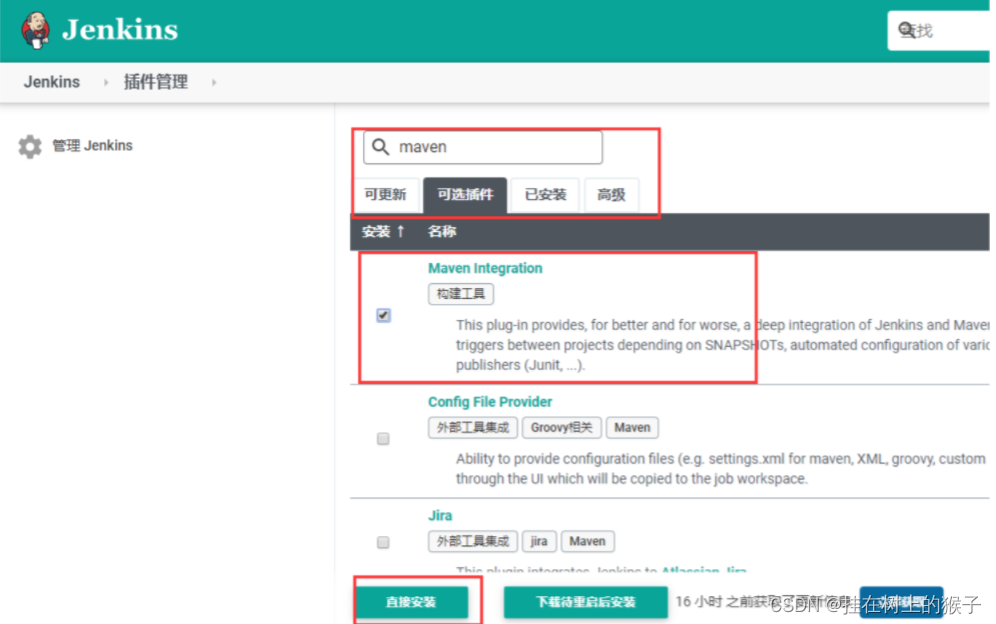
Task: Click the 外部工具集成 tag under Jira
Action: (473, 541)
